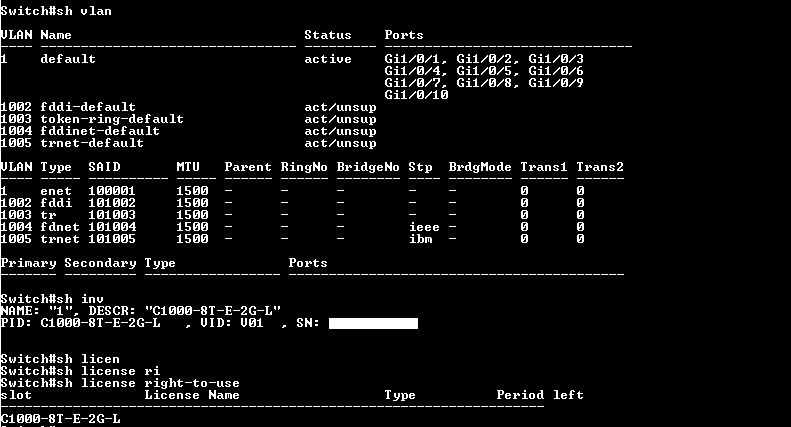Screen dimensions: 791x427
Task: Click port Gi1/0/10 in the list
Action: click(416, 95)
